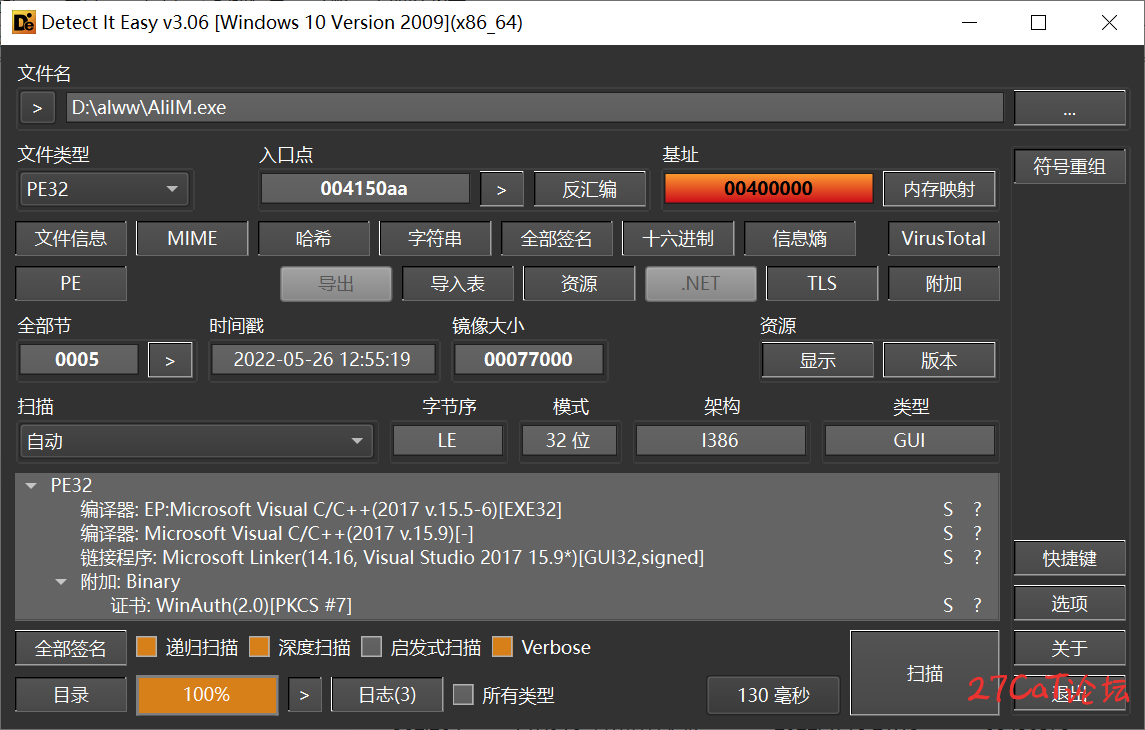Open the 十六进制 hex view

click(678, 239)
